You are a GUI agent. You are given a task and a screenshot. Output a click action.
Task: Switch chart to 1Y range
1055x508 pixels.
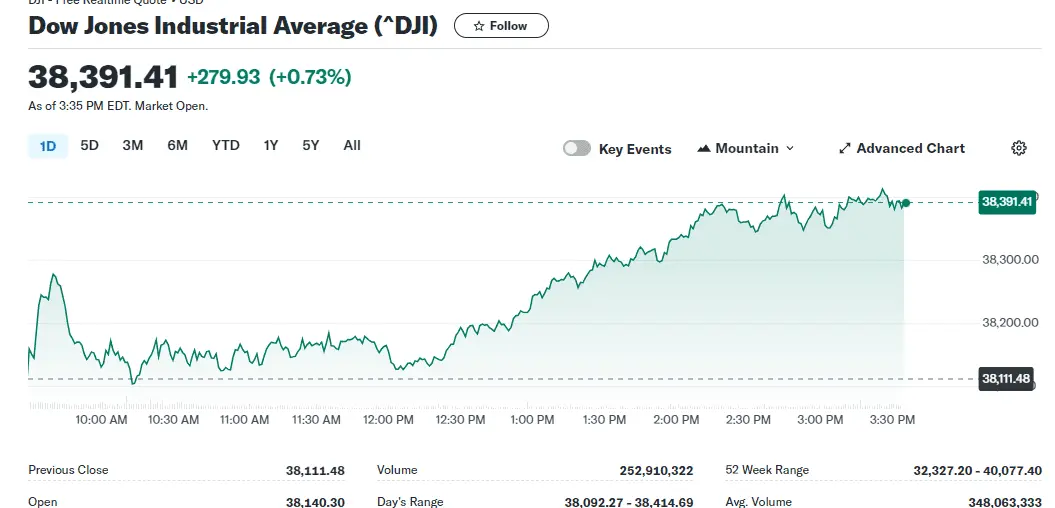(x=271, y=145)
